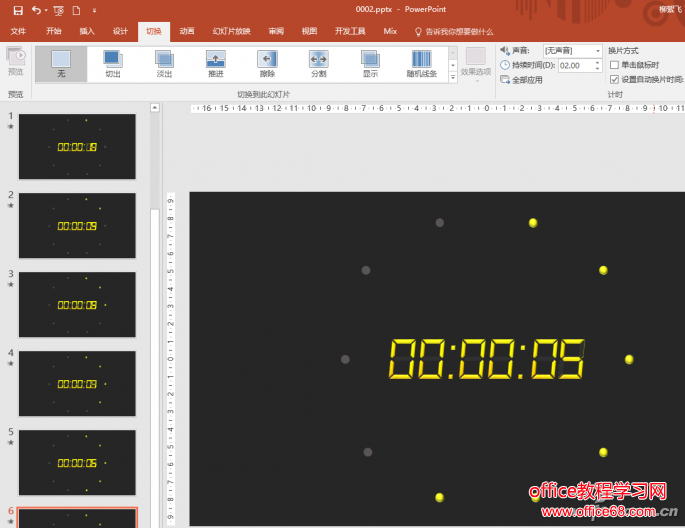Click the Save icon in quick access toolbar
The width and height of the screenshot is (685, 528).
pyautogui.click(x=18, y=10)
